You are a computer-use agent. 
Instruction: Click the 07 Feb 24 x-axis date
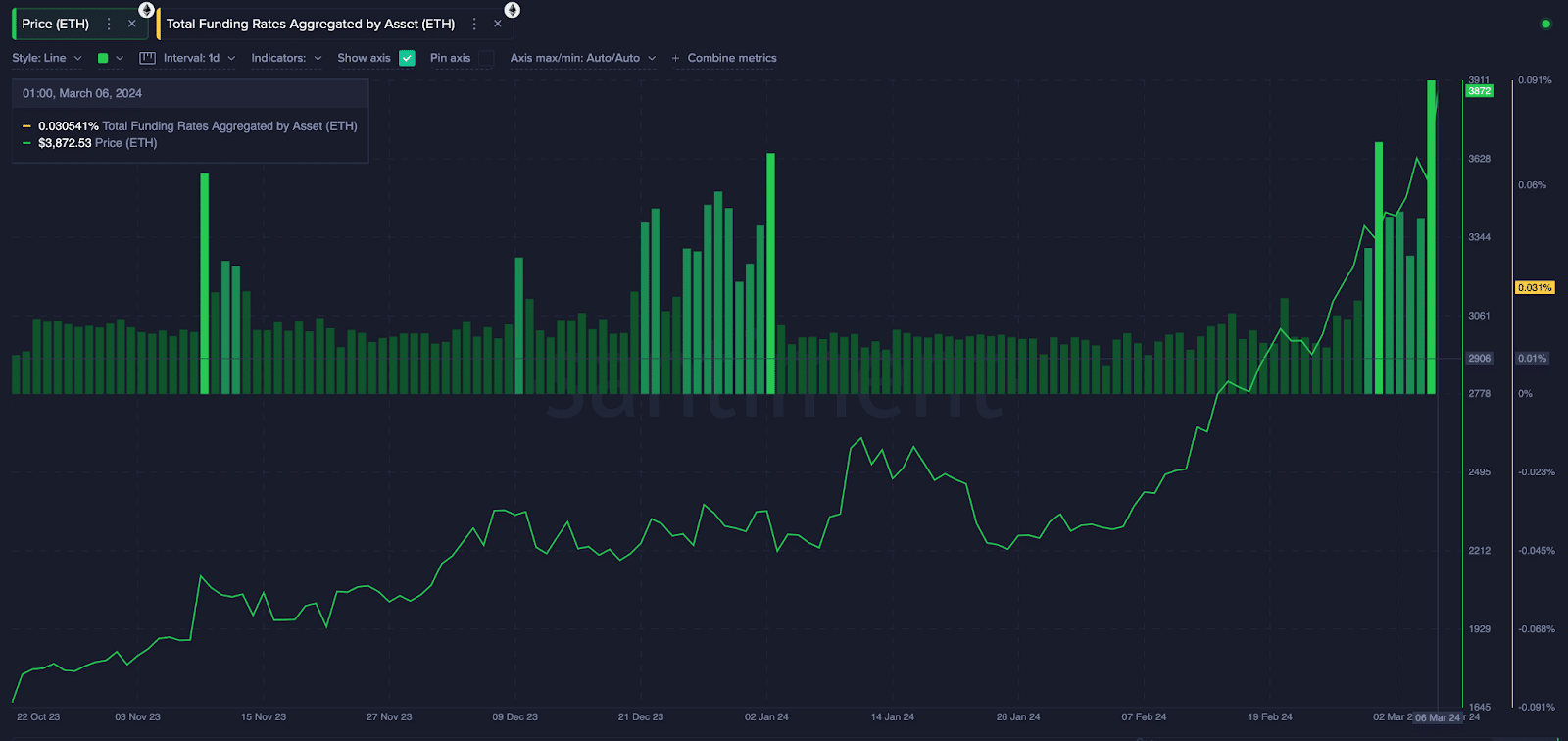1144,716
